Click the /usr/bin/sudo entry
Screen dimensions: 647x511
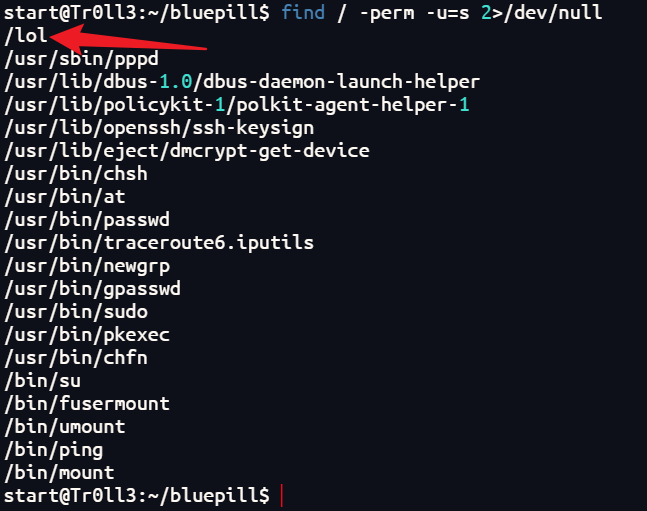(76, 312)
